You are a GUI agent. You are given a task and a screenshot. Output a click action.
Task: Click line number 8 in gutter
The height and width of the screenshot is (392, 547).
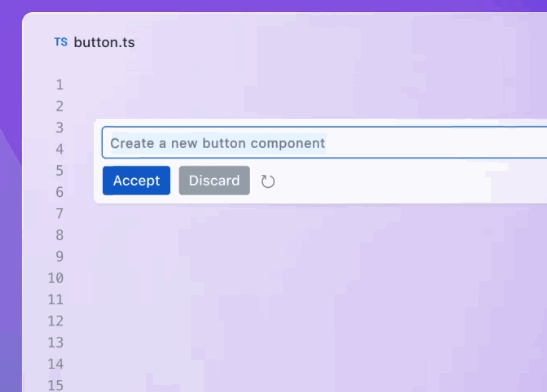tap(60, 235)
